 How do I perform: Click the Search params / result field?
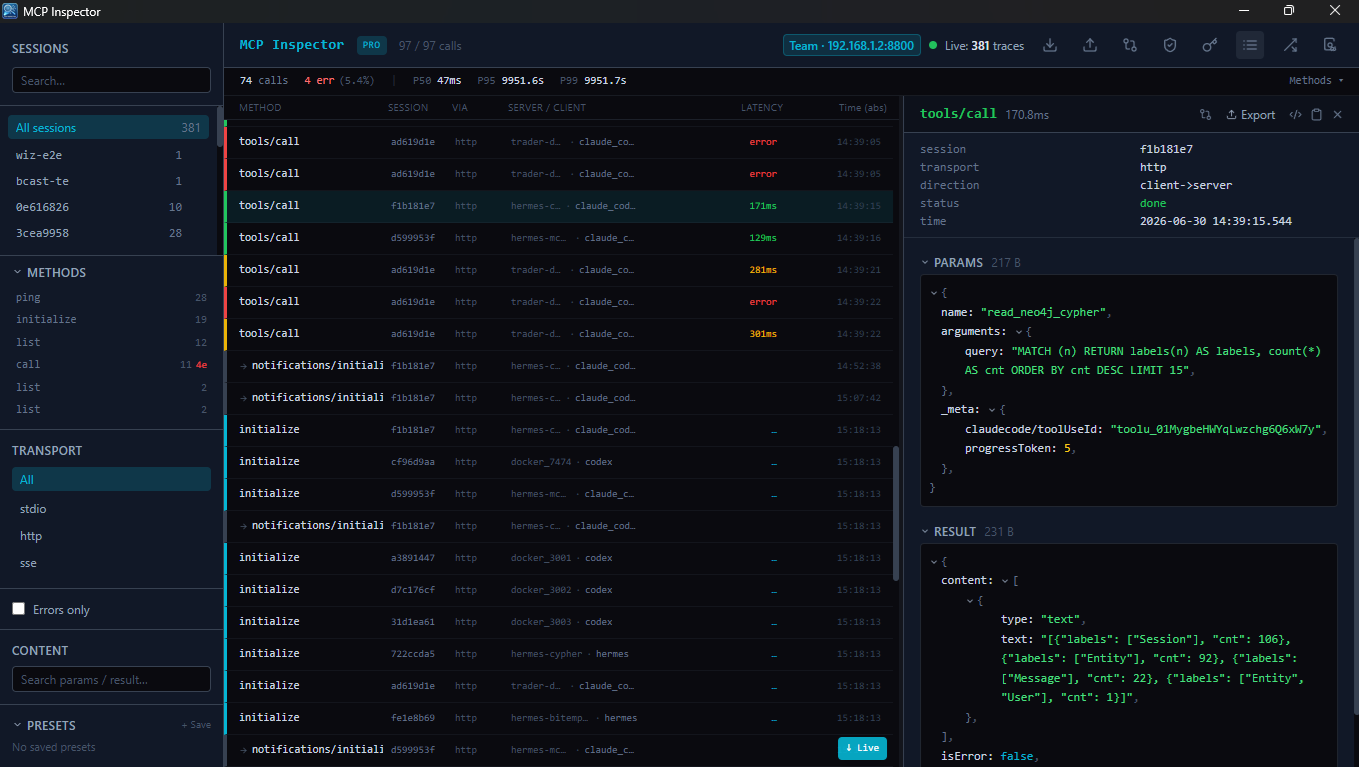click(111, 679)
